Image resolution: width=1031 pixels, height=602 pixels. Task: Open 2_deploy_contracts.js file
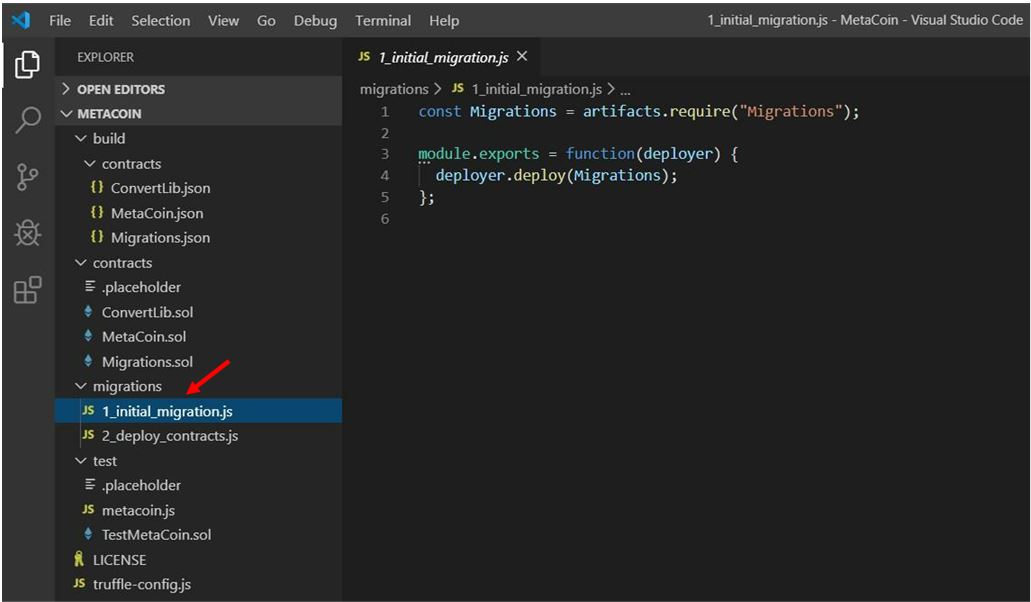click(169, 436)
